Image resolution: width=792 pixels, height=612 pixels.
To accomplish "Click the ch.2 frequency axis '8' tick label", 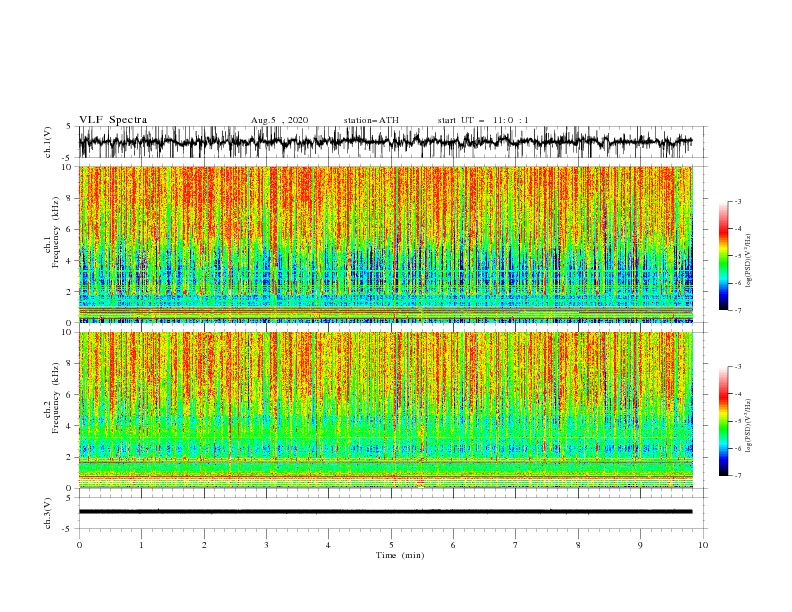I will 71,364.
